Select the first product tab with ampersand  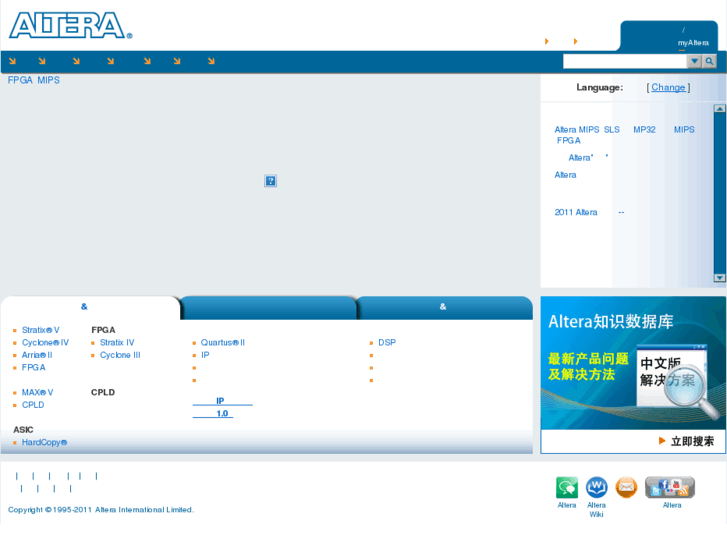90,307
